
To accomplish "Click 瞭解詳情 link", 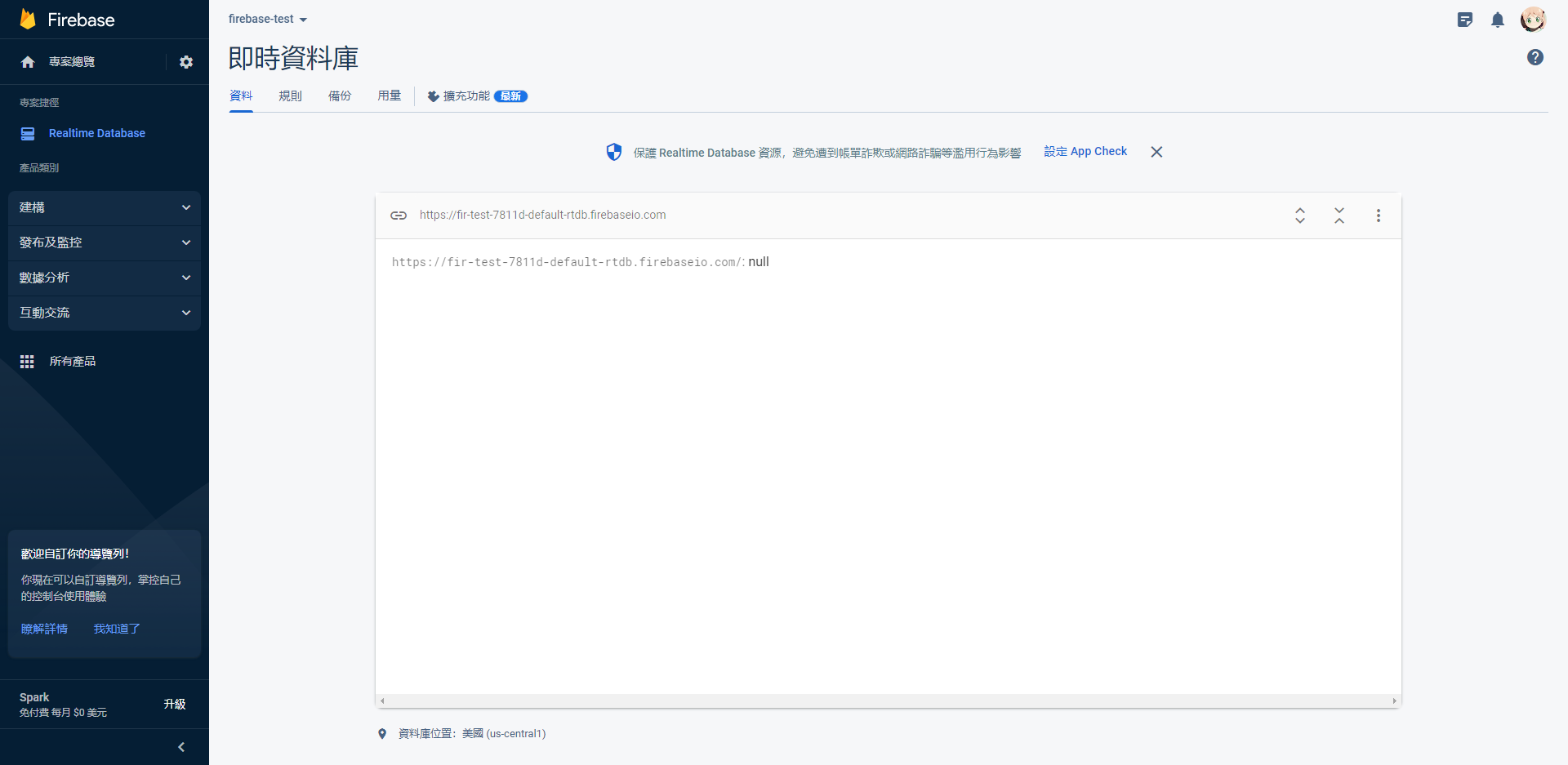I will tap(44, 629).
